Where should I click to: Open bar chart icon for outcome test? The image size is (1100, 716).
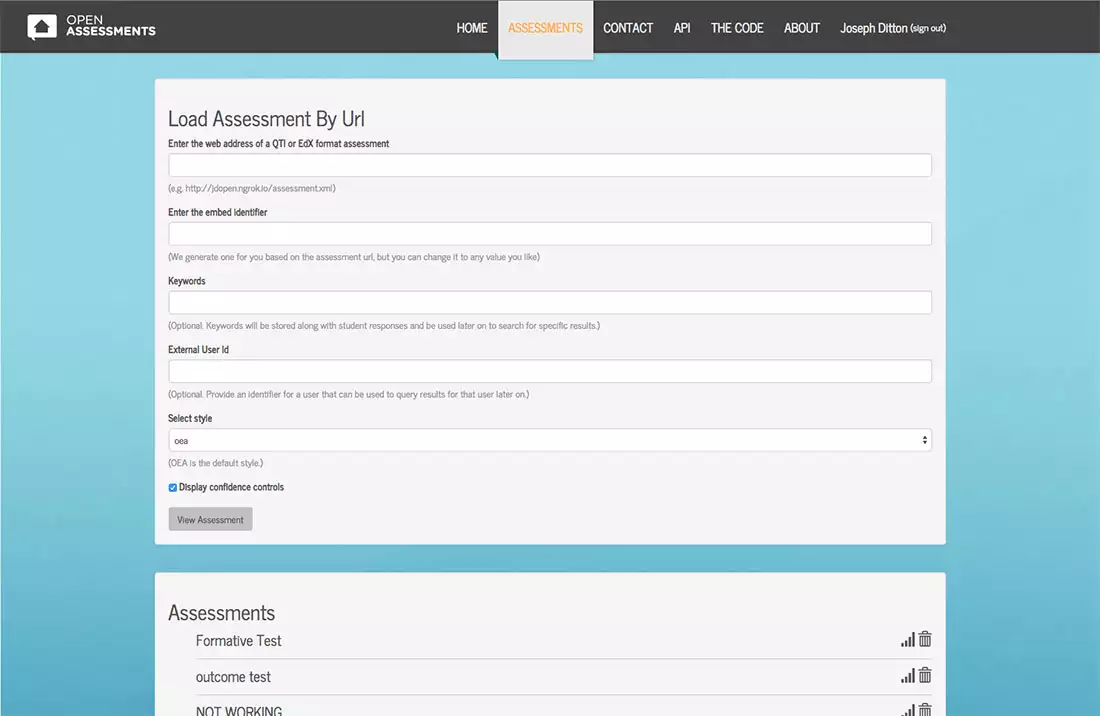coord(907,676)
